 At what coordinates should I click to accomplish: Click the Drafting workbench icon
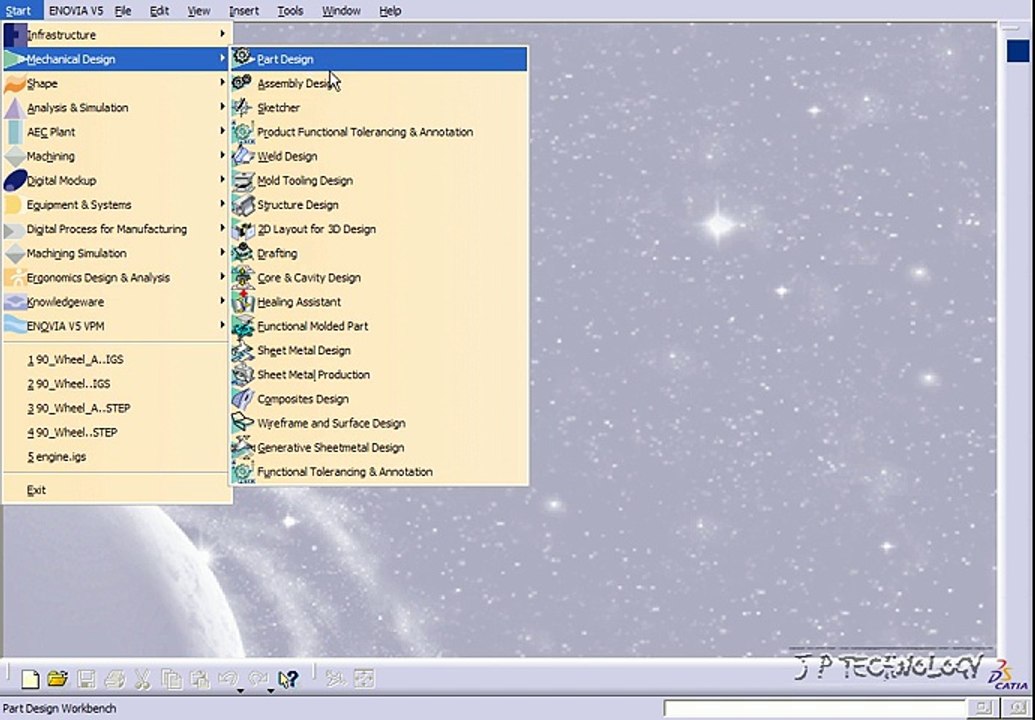tap(242, 253)
